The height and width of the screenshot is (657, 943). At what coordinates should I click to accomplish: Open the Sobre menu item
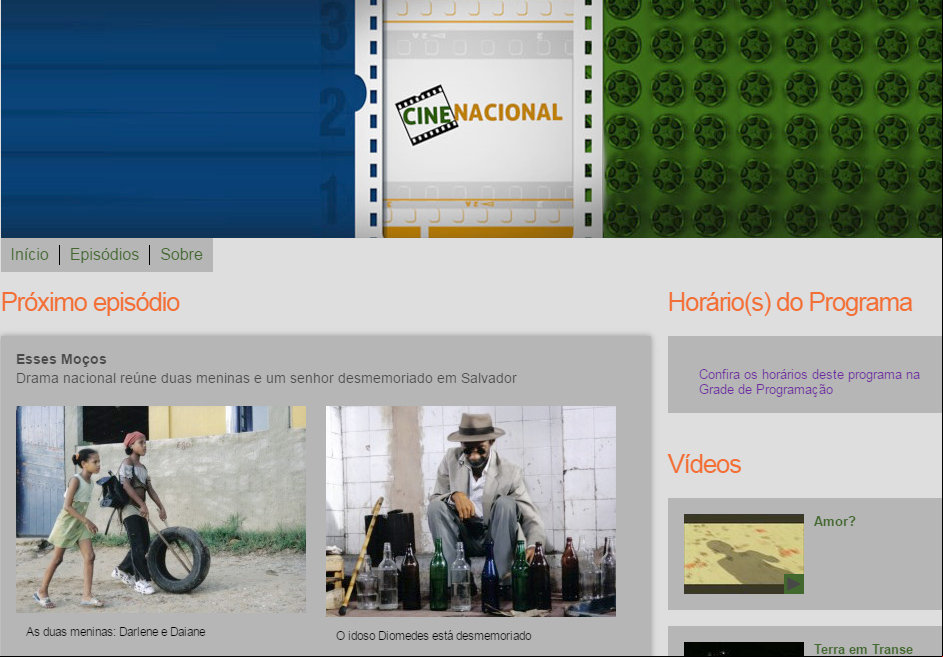pos(181,254)
